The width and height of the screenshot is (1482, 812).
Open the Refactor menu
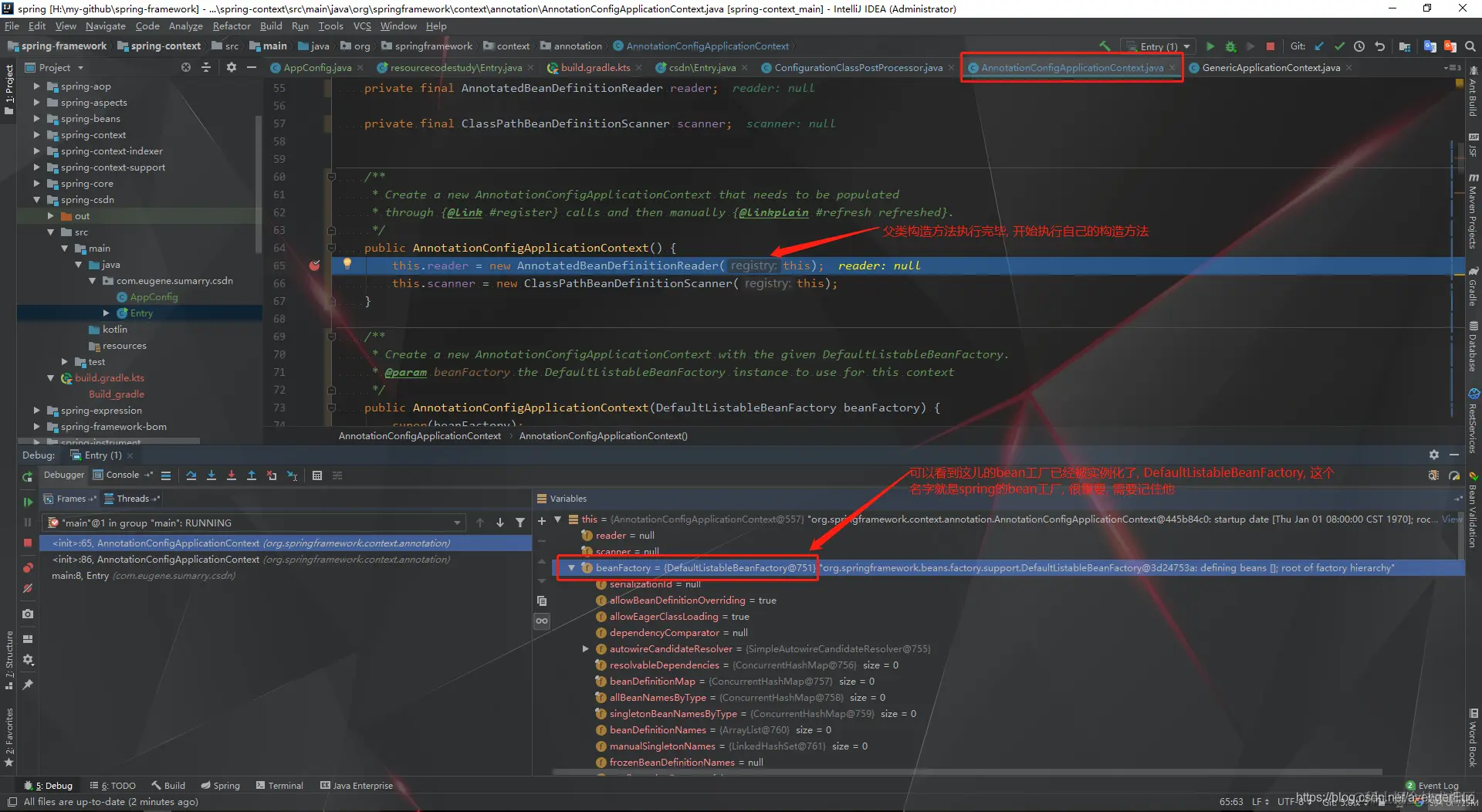point(232,25)
